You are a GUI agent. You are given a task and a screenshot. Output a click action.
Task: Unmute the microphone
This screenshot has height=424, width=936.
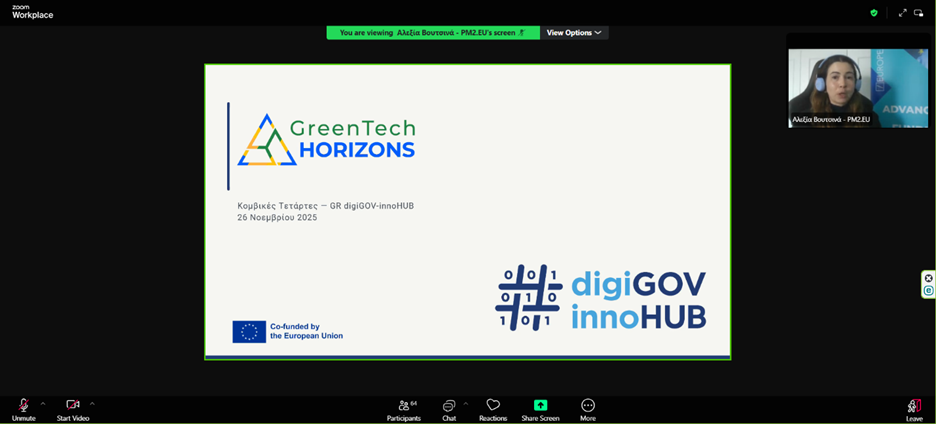tap(23, 408)
